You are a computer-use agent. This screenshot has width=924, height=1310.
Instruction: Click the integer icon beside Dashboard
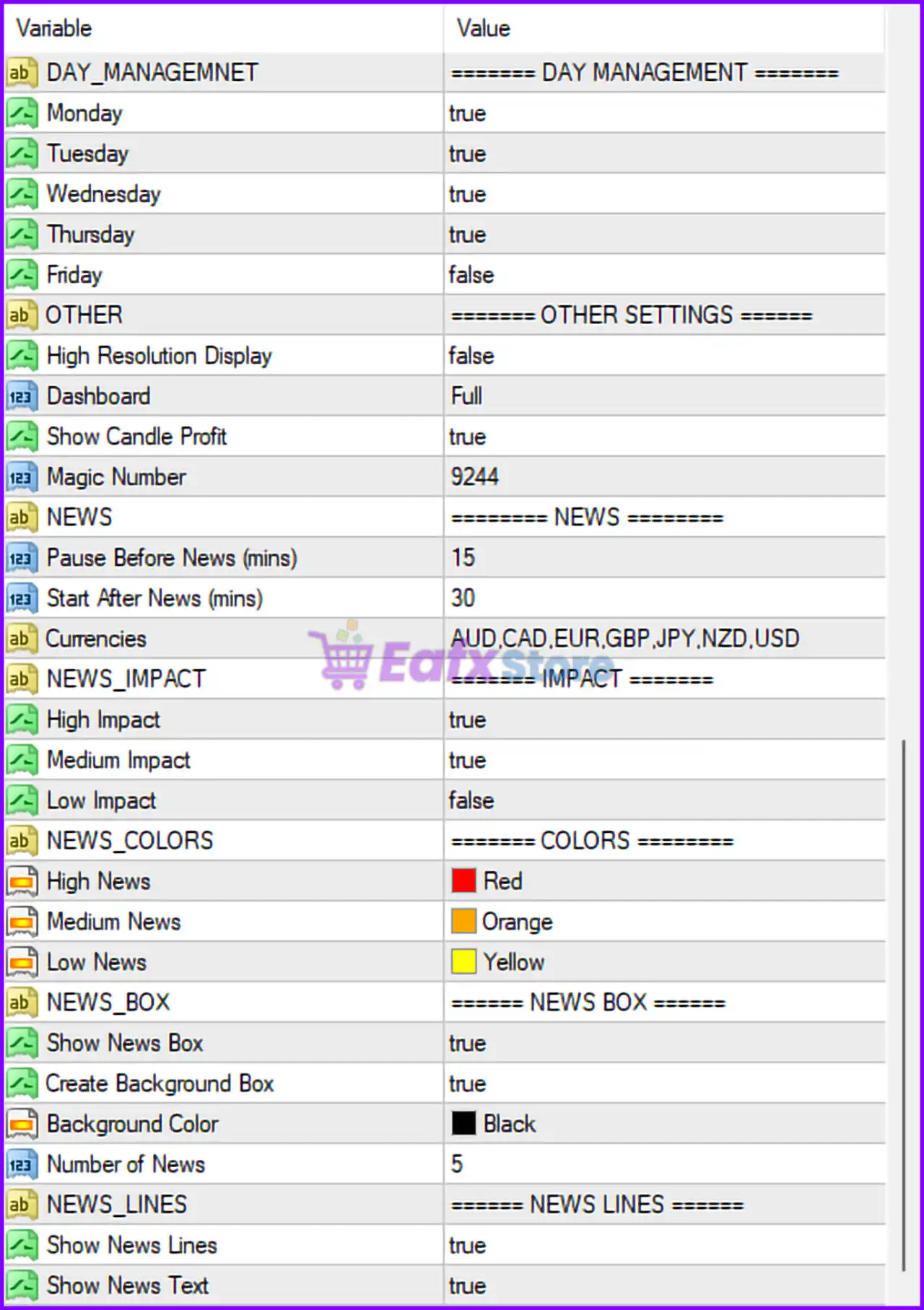pos(22,396)
